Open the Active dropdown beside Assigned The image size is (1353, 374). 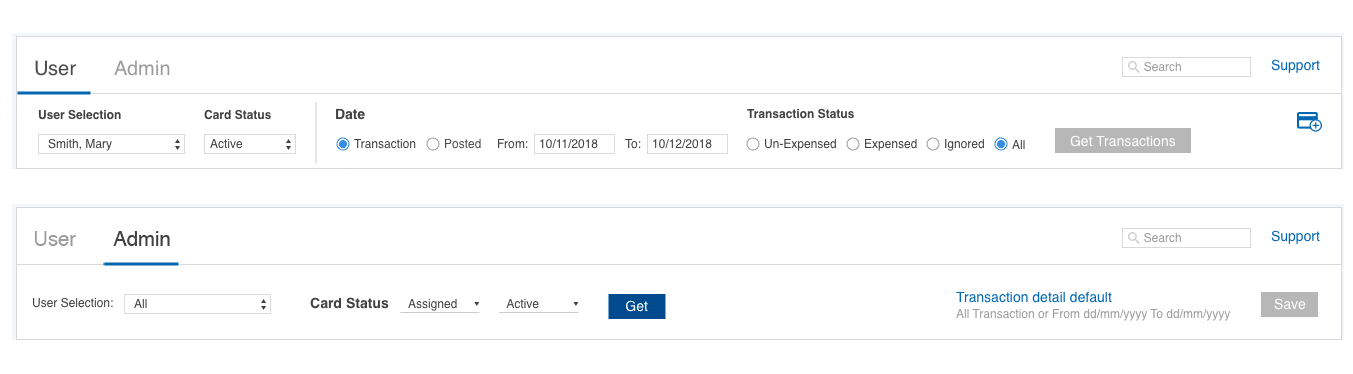(539, 304)
